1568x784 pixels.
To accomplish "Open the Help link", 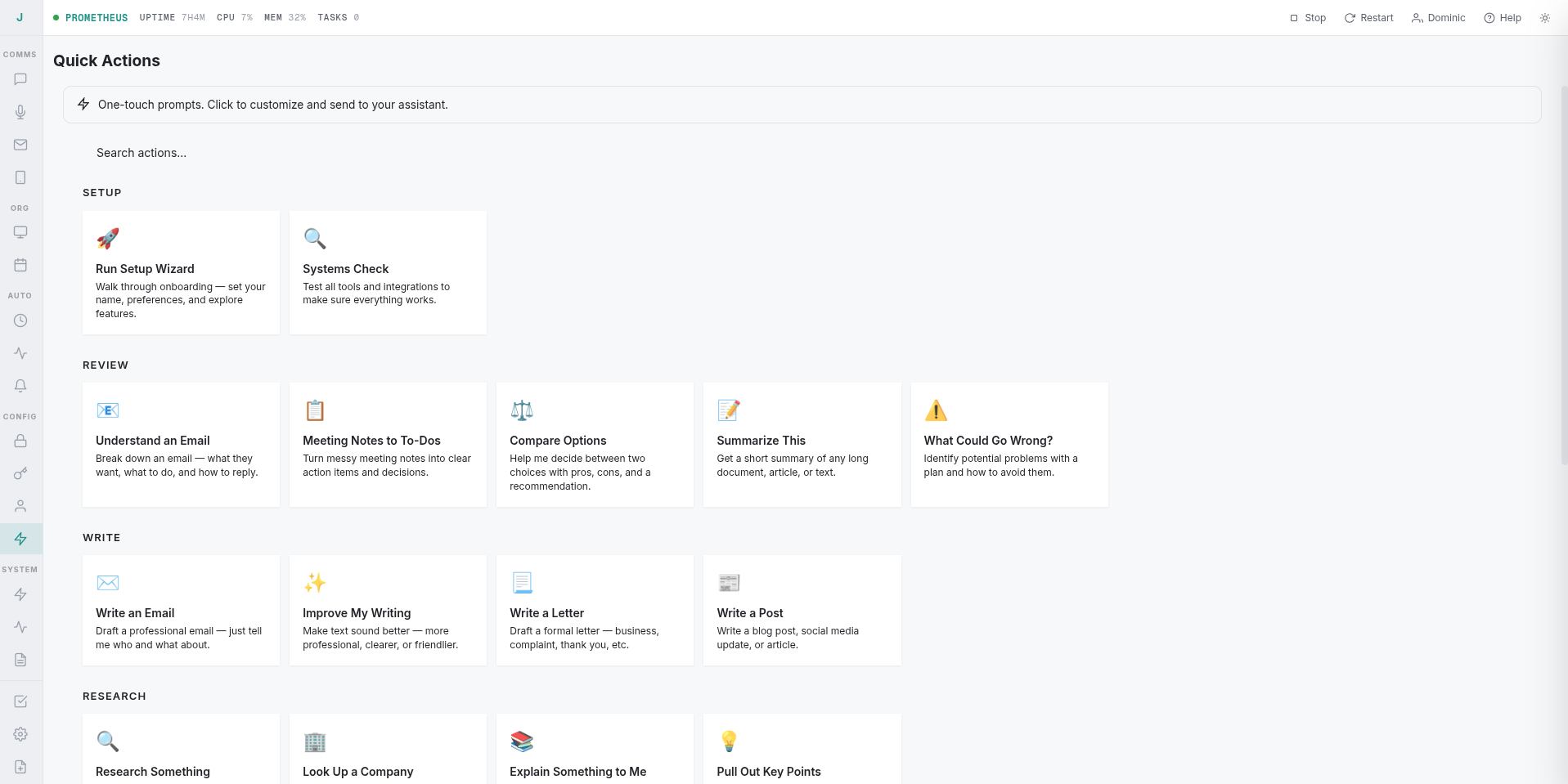I will [1503, 18].
